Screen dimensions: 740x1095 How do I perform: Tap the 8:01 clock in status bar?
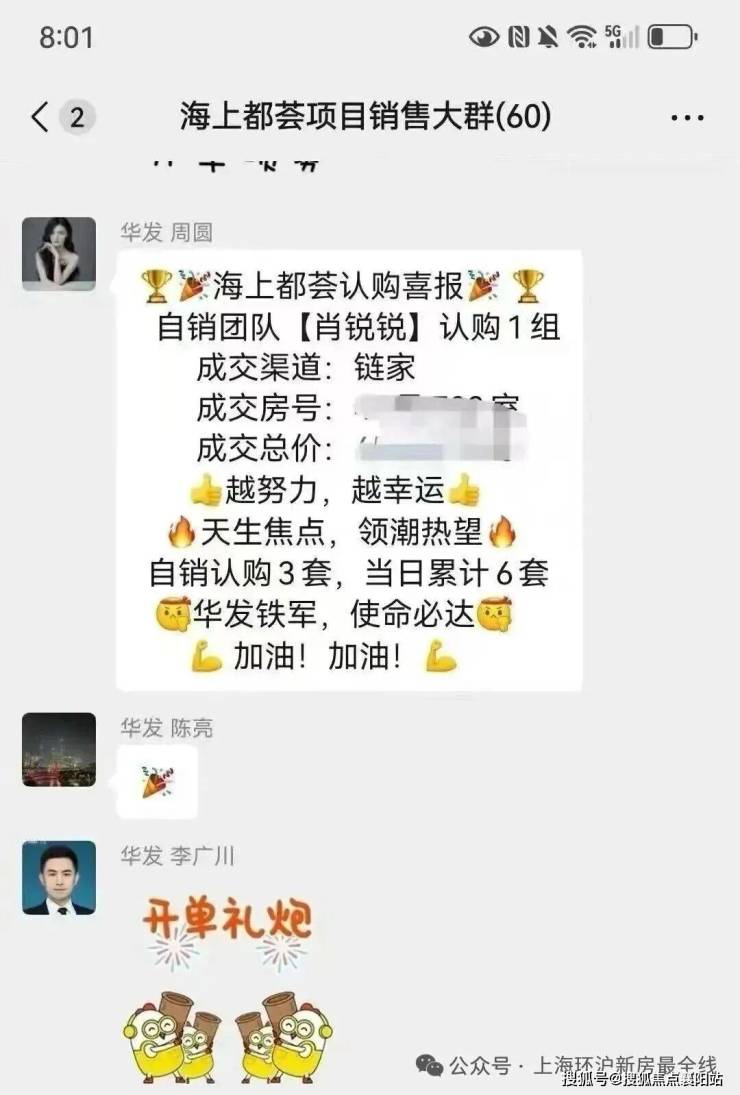tap(66, 37)
